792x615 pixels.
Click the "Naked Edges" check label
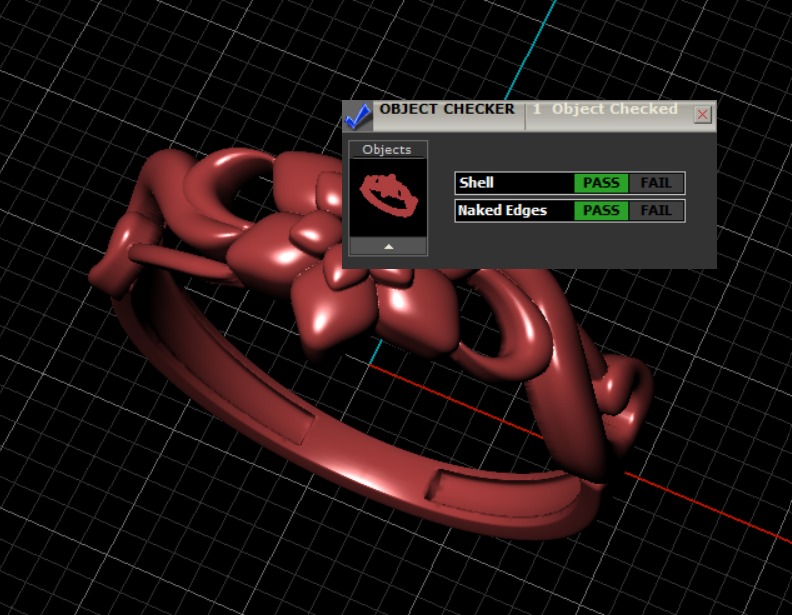503,211
